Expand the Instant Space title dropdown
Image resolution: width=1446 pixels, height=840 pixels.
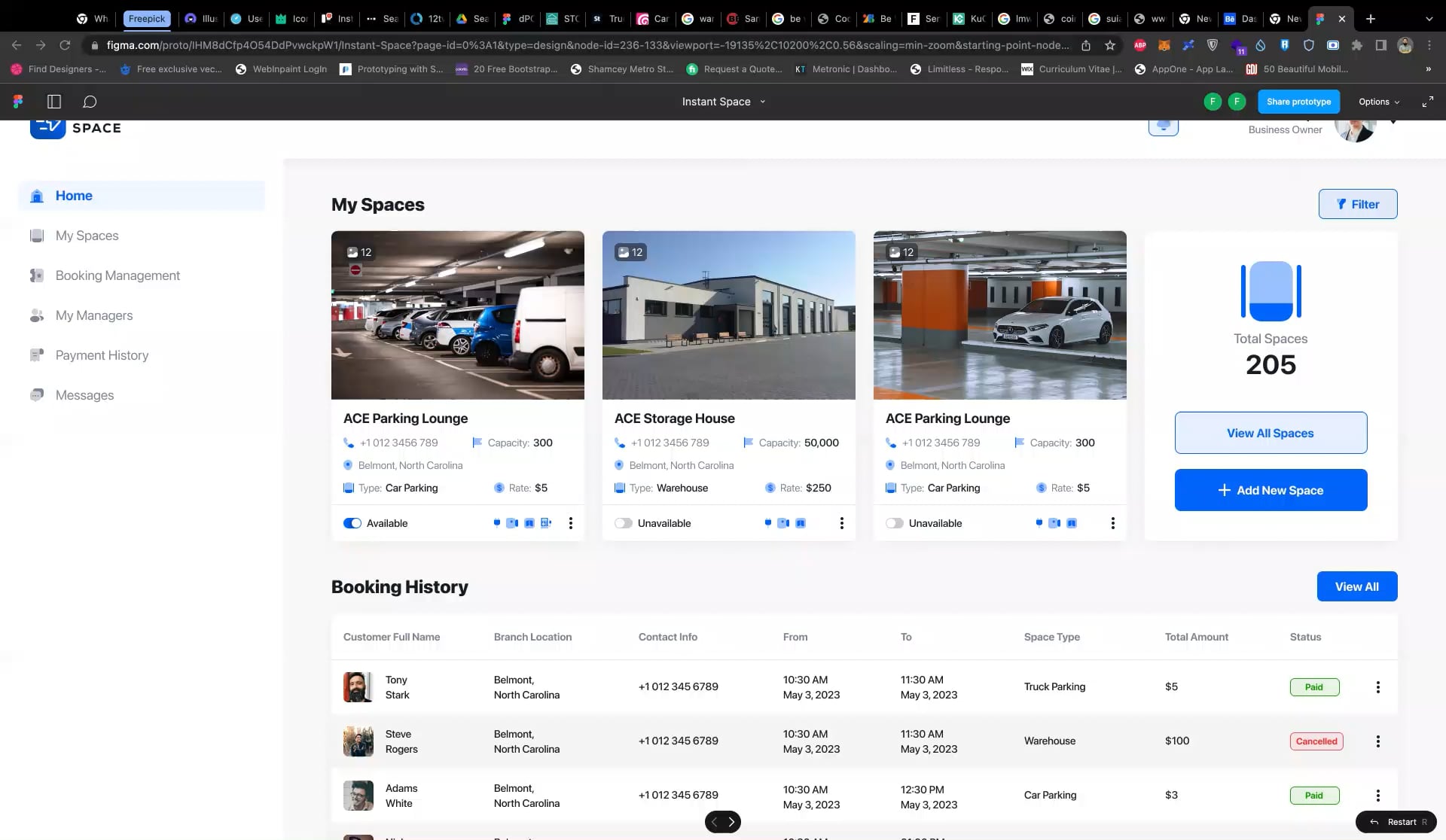click(x=762, y=102)
